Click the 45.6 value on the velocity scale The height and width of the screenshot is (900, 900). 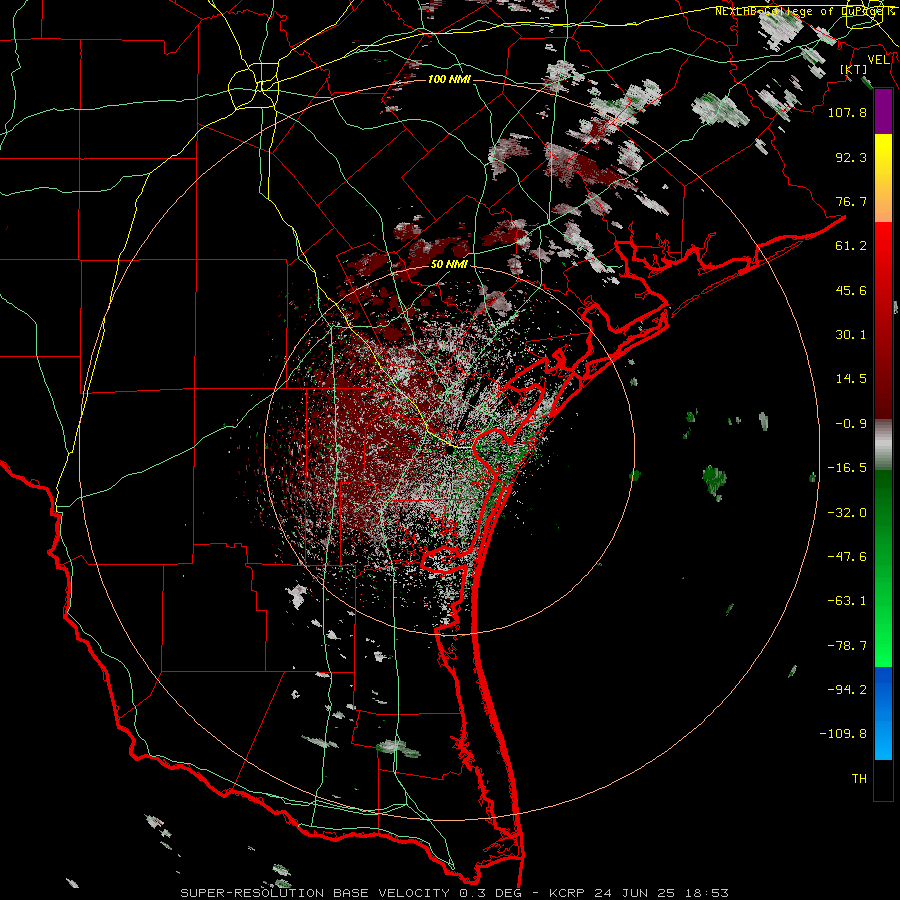pyautogui.click(x=851, y=290)
